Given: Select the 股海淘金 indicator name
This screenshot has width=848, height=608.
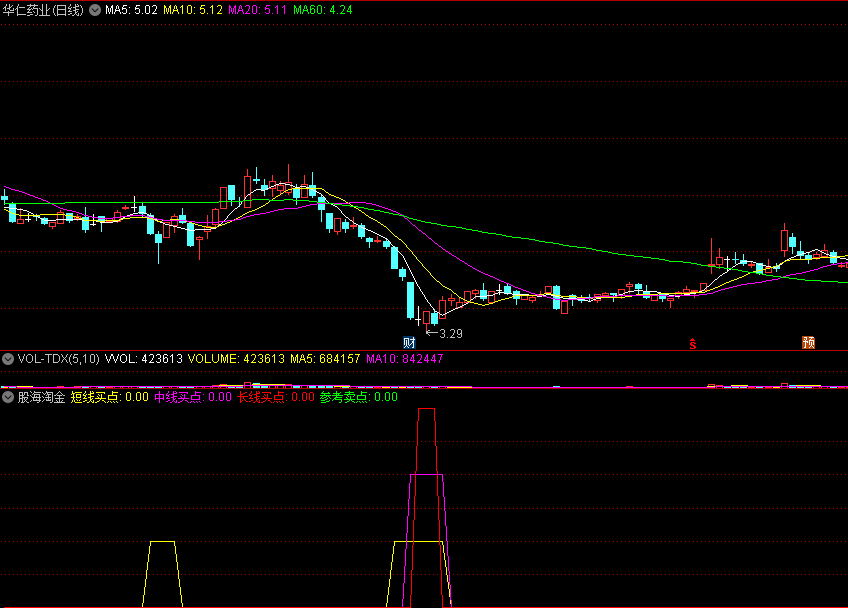Looking at the screenshot, I should tap(42, 397).
